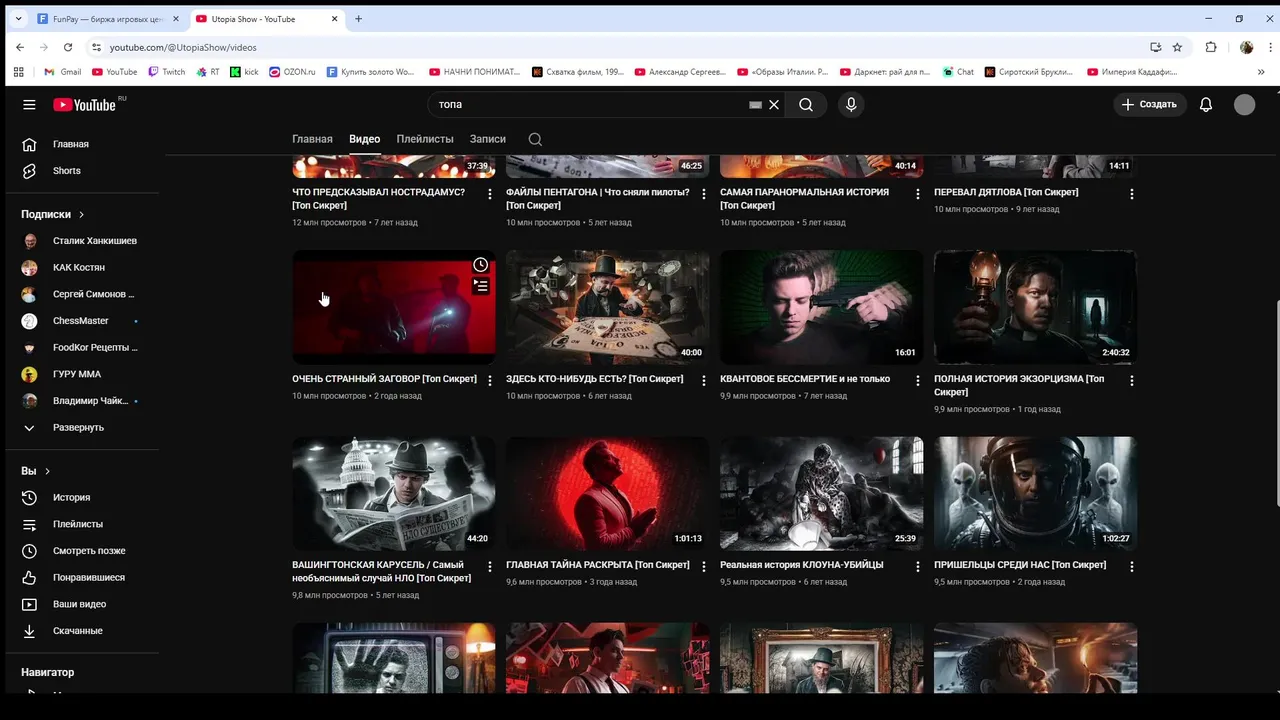This screenshot has width=1280, height=720.
Task: Open options for ПРИШЕЛЬЦЫ СРЕДИ НАС video
Action: (x=1132, y=566)
